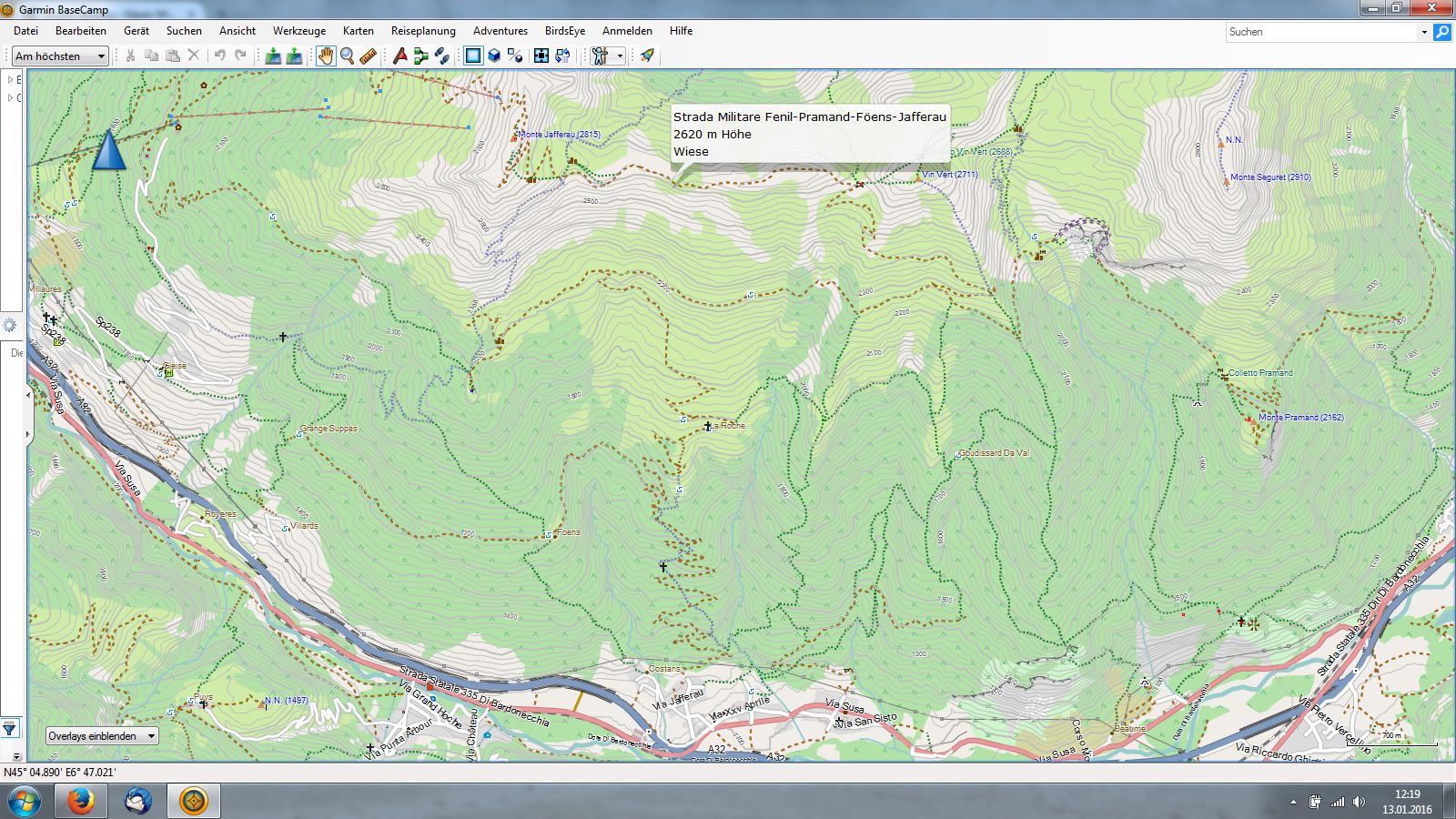Screen dimensions: 1456x819
Task: Toggle 3D map view
Action: [x=494, y=56]
